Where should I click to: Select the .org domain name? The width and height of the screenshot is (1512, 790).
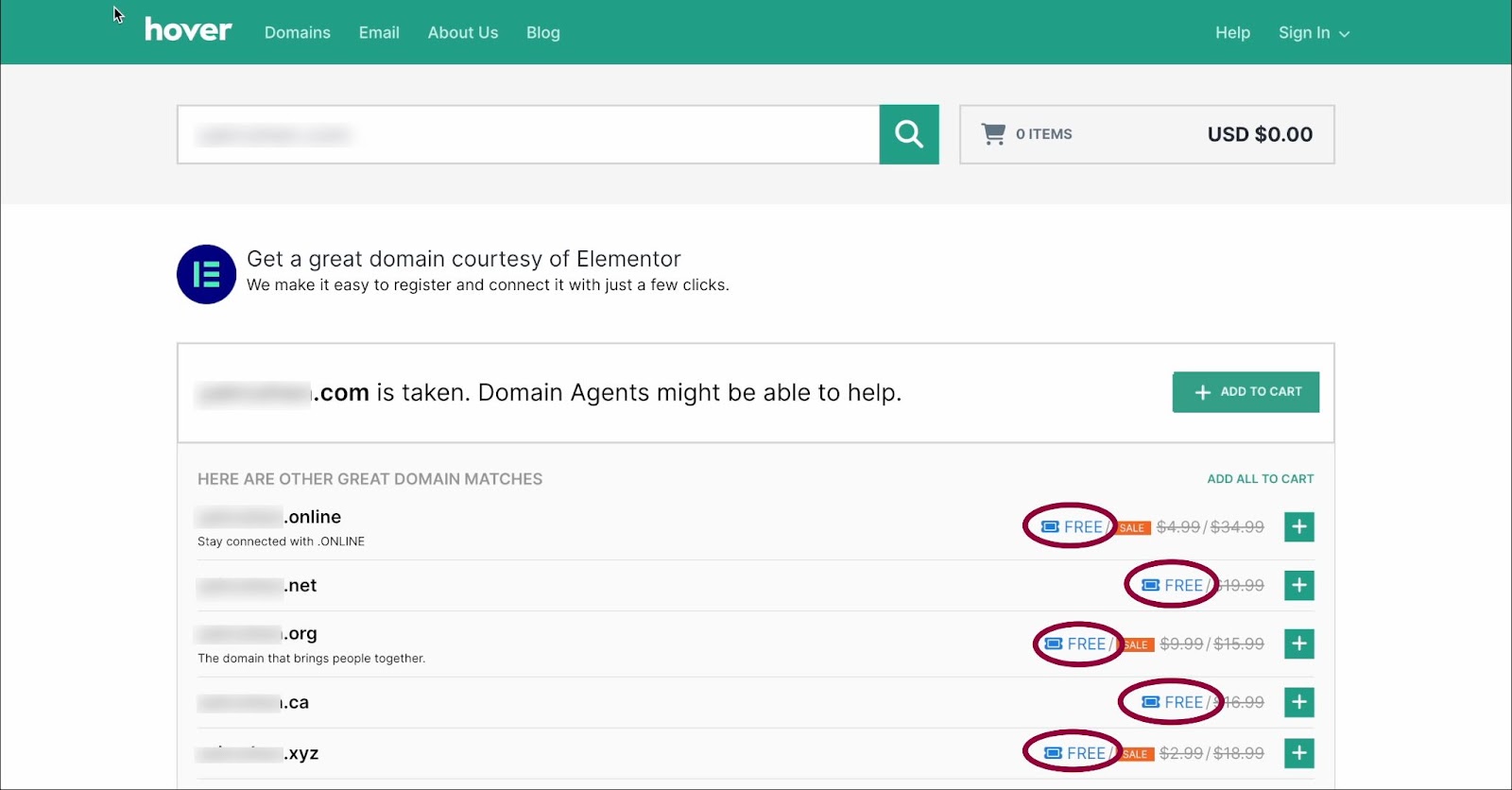tap(257, 633)
